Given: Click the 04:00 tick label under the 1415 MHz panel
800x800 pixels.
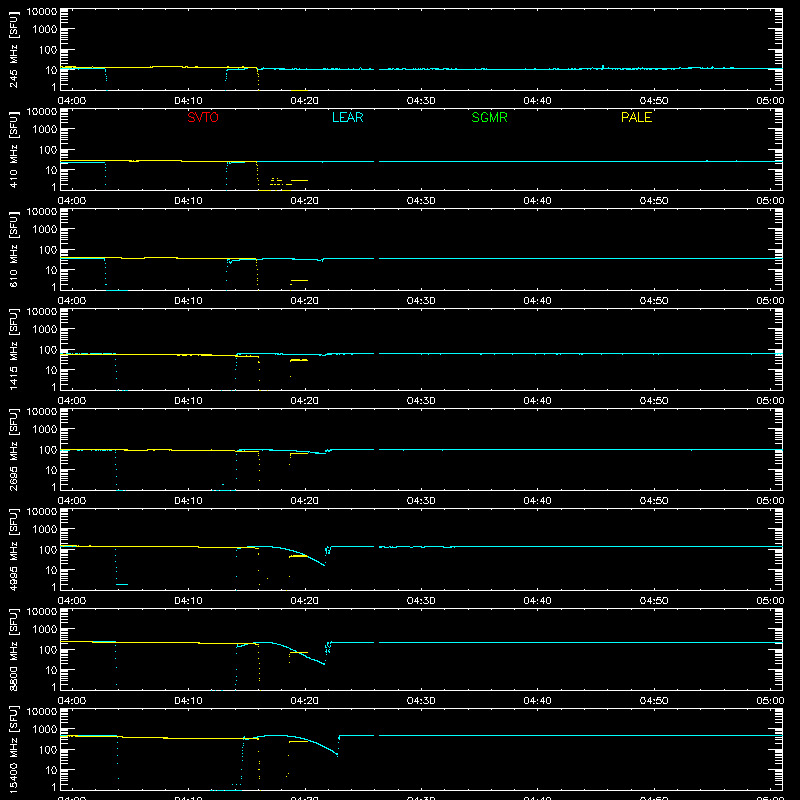Looking at the screenshot, I should (71, 401).
